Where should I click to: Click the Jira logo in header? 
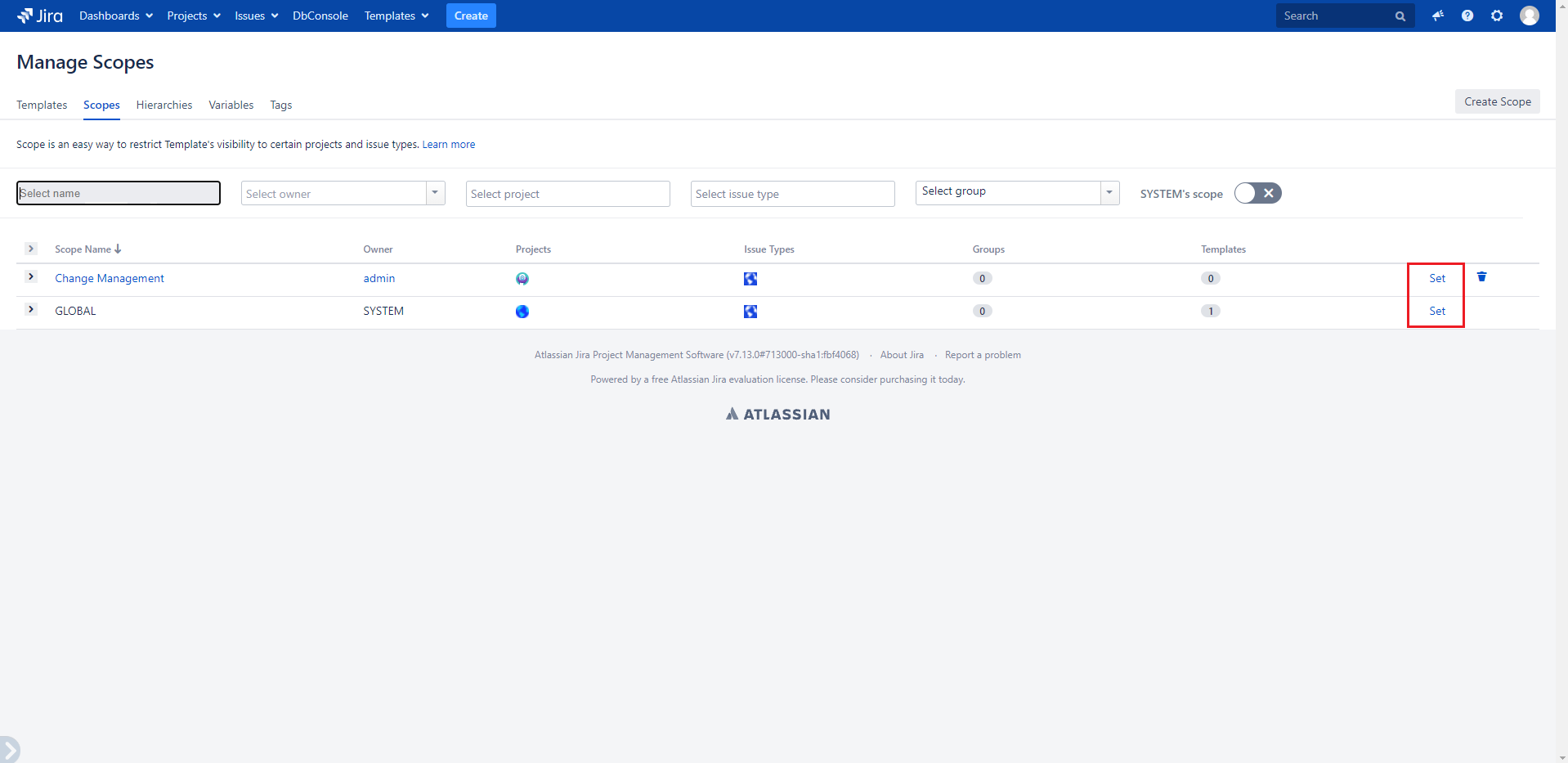pos(39,16)
